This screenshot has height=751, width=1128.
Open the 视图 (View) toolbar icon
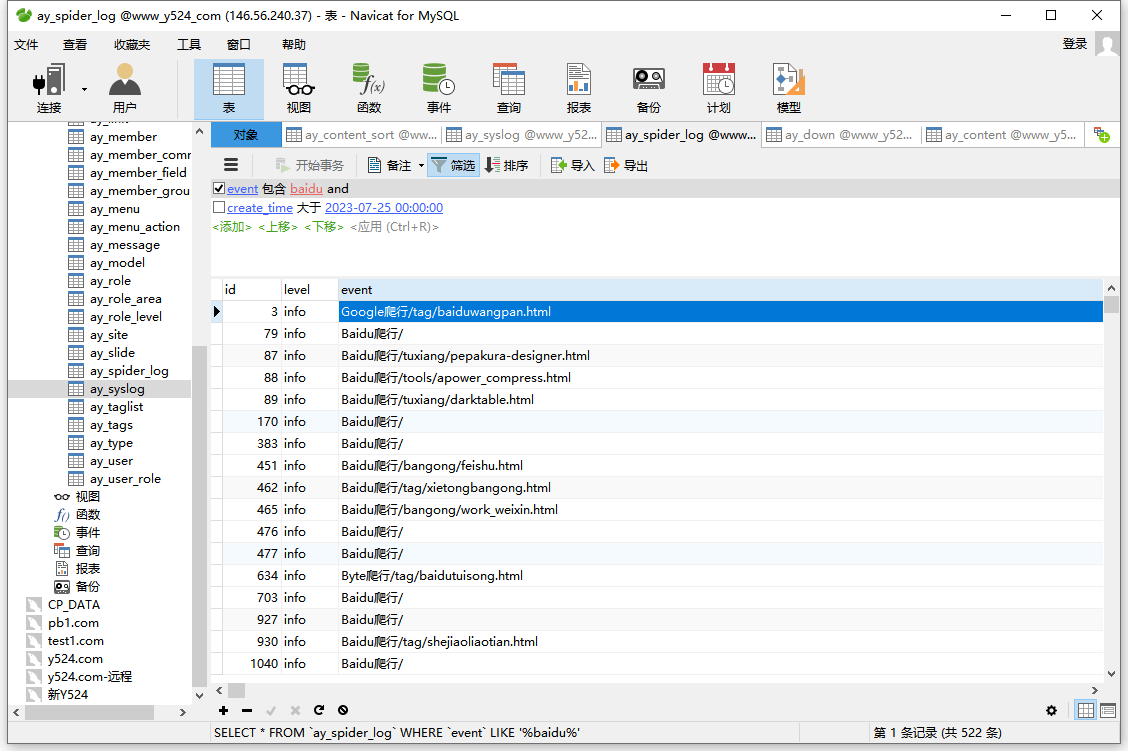[x=299, y=88]
